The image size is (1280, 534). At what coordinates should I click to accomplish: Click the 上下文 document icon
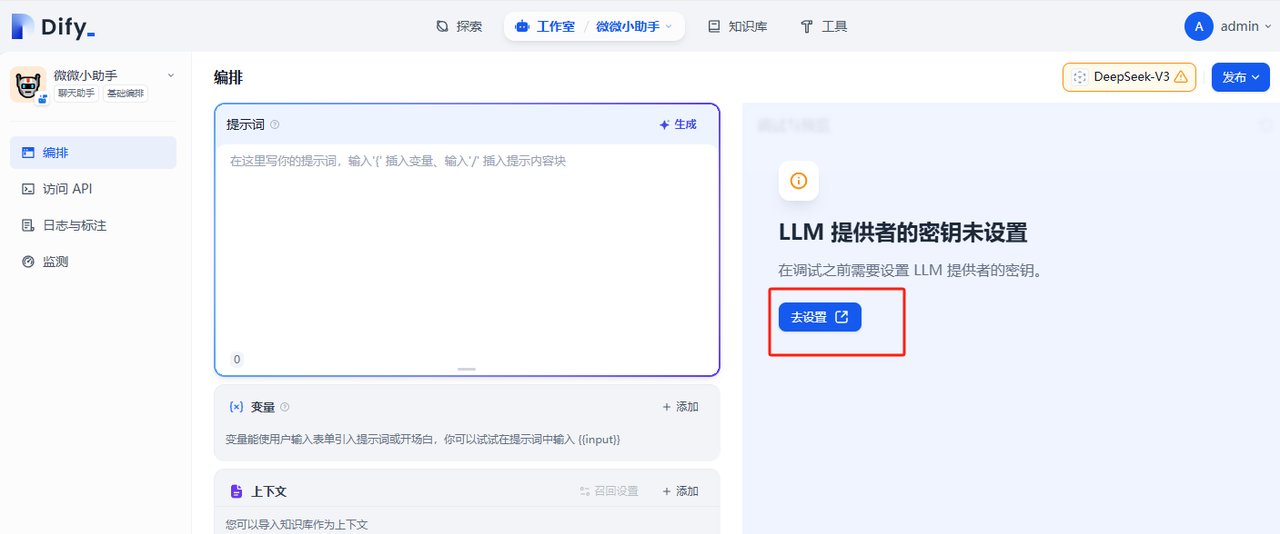coord(237,491)
